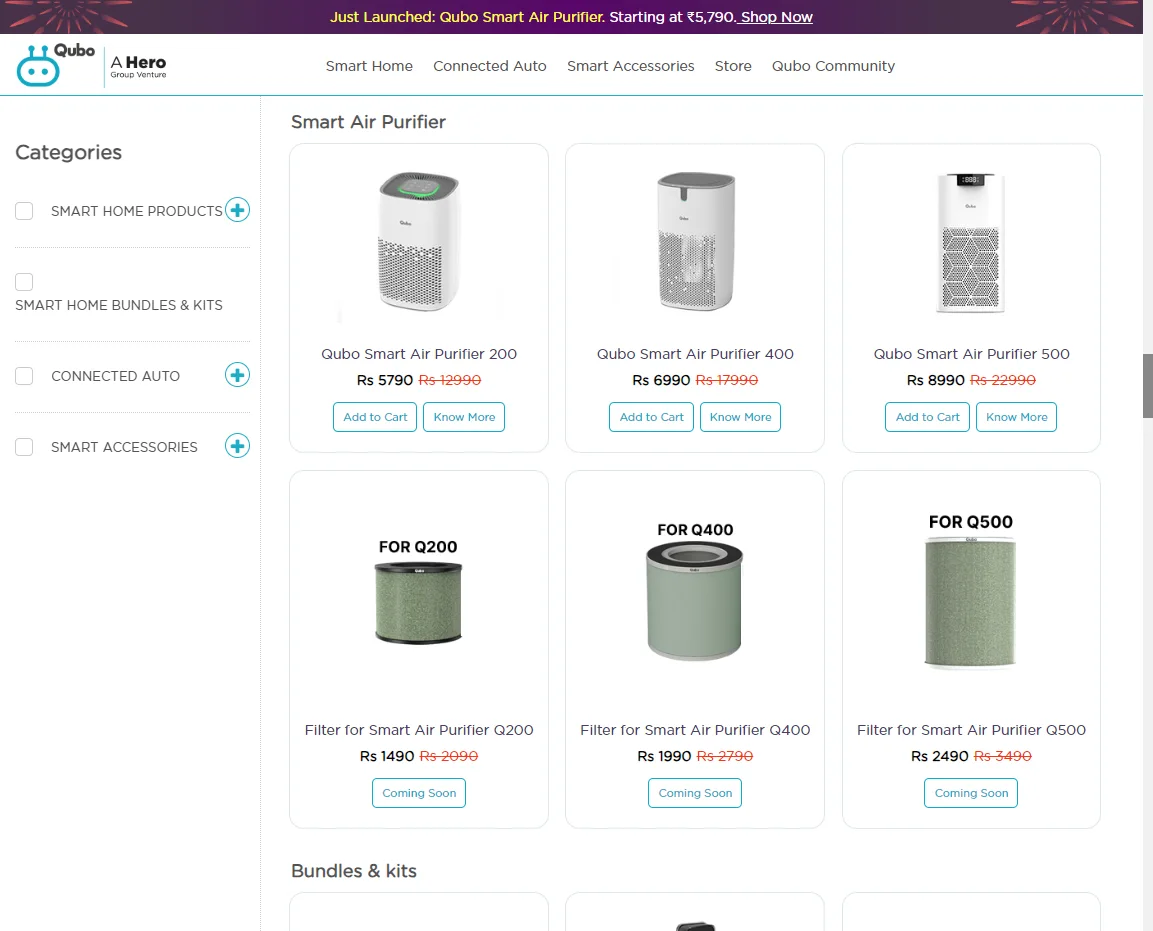Click Filter for Smart Air Purifier Q400 title
The width and height of the screenshot is (1153, 931).
click(x=695, y=730)
